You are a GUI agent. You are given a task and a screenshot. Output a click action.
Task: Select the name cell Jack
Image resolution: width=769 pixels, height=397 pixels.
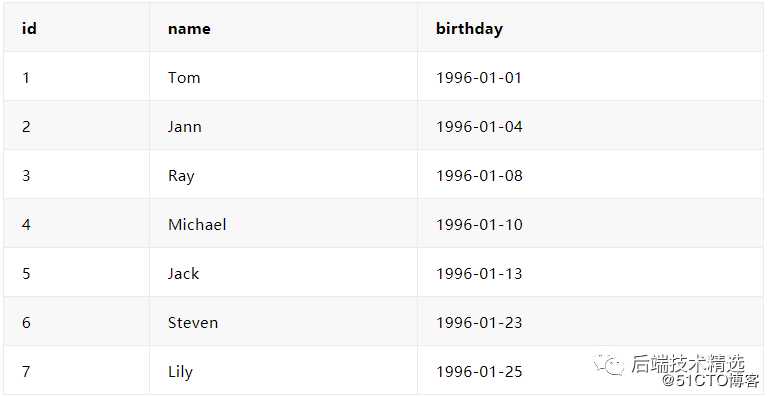(x=283, y=273)
